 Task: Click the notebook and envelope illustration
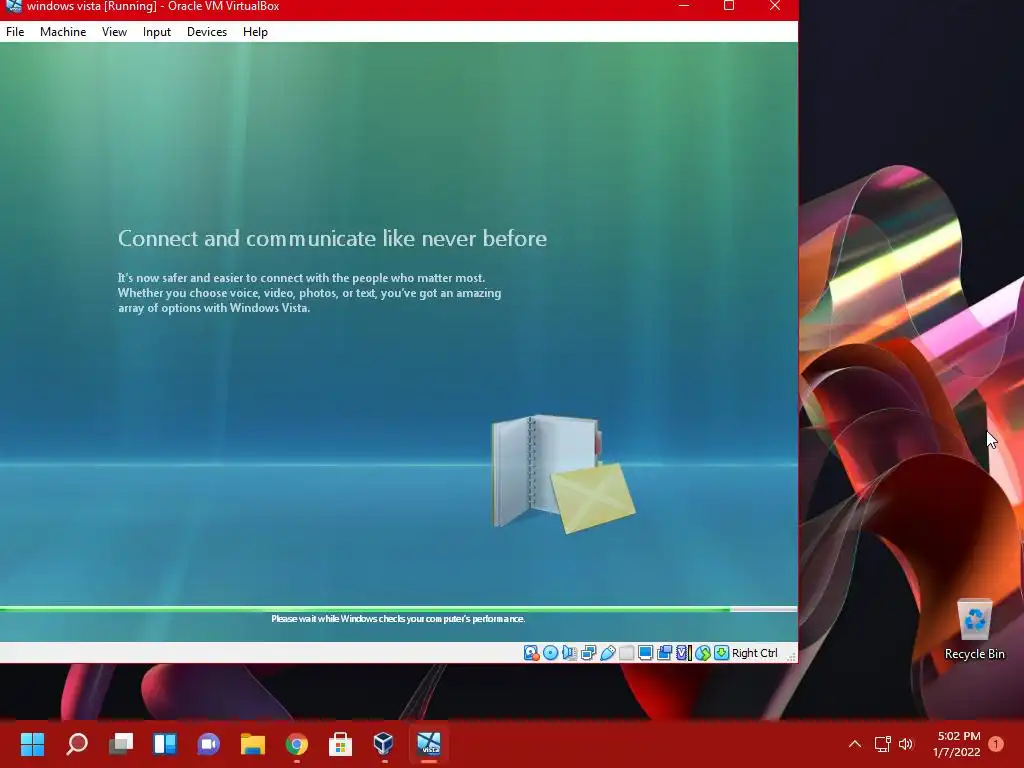tap(564, 473)
